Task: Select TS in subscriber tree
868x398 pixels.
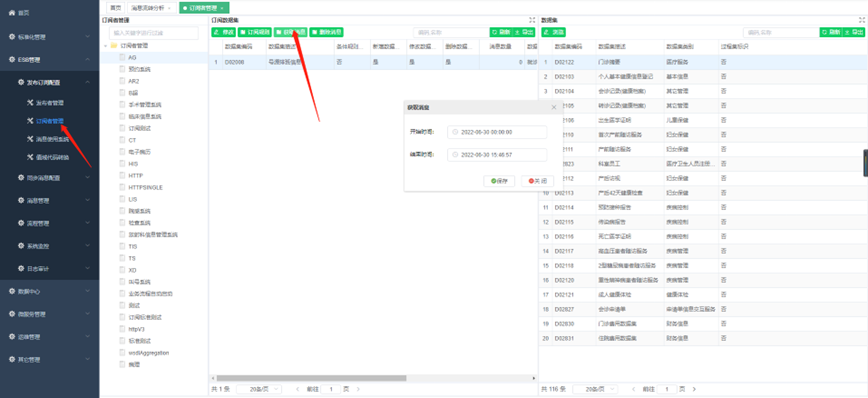Action: click(x=132, y=258)
